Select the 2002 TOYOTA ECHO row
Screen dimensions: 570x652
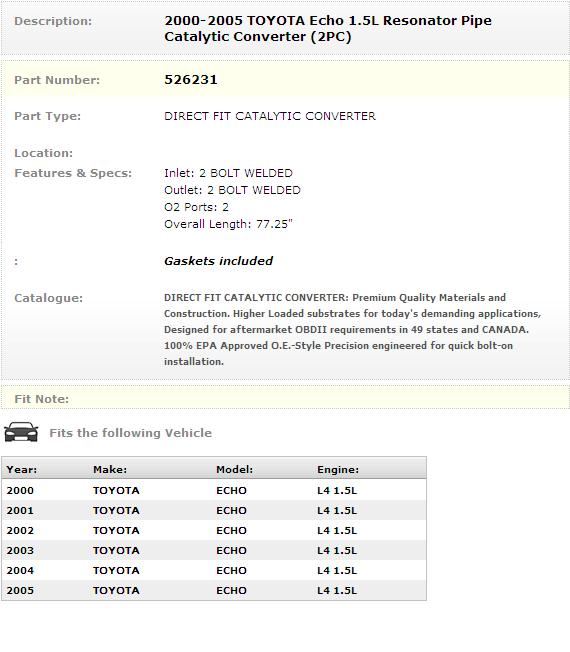214,530
